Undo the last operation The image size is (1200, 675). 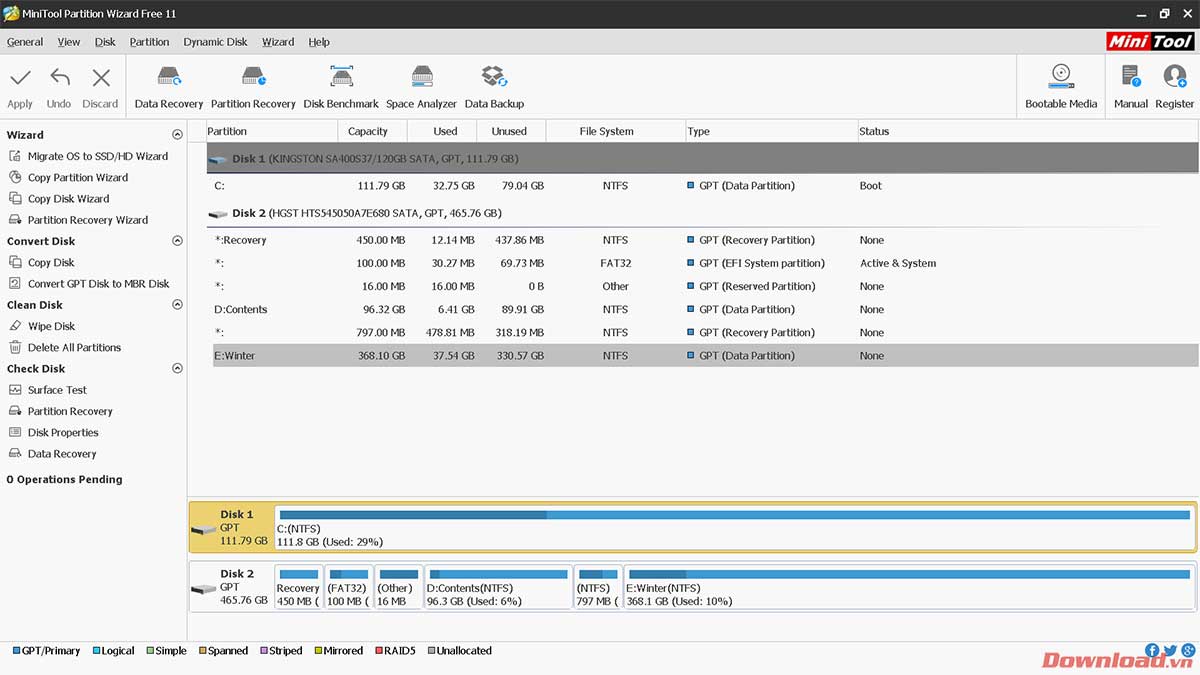click(59, 87)
